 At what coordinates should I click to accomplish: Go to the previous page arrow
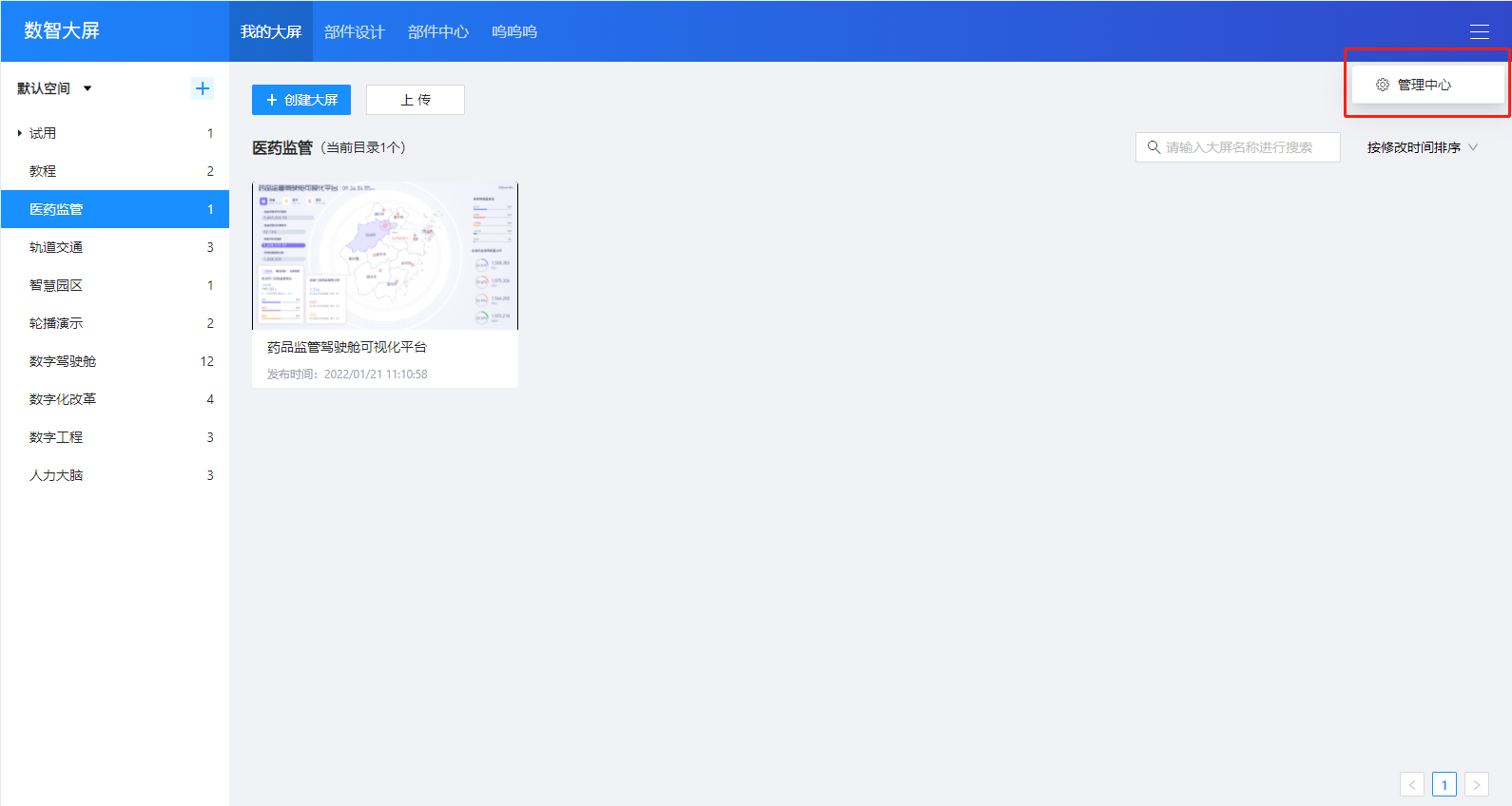click(1412, 784)
